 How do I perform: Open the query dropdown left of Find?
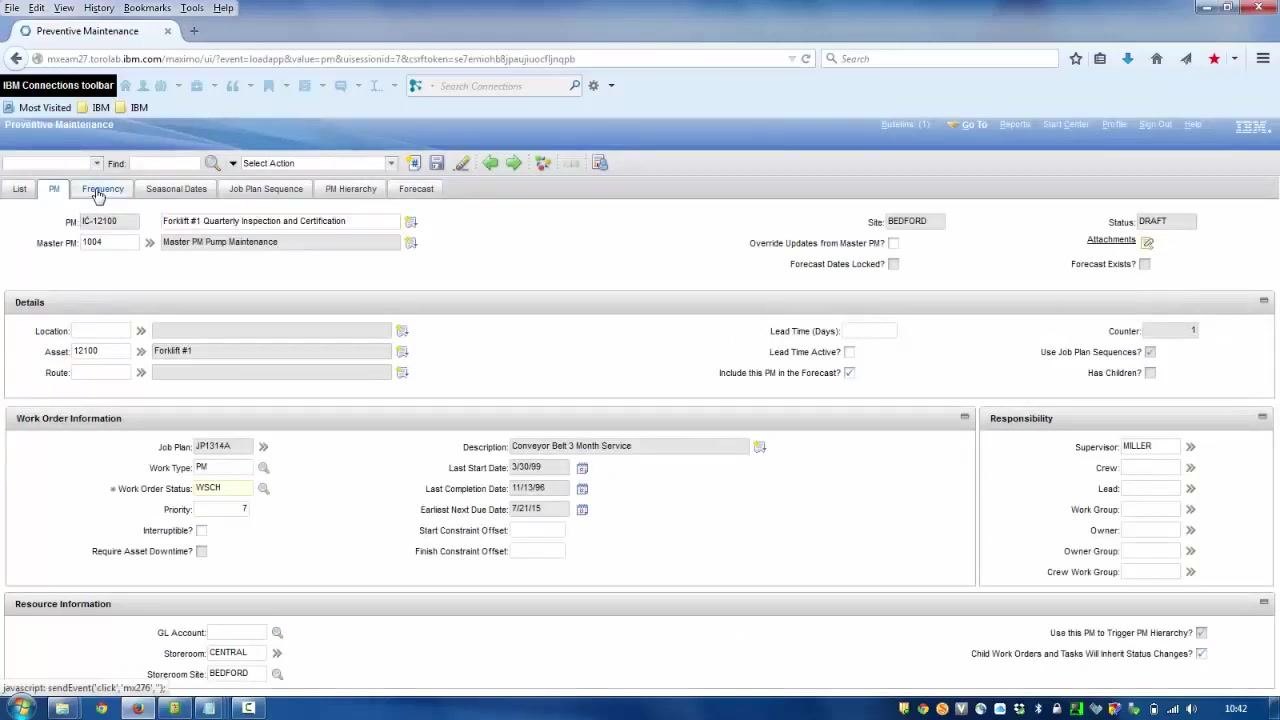(x=96, y=163)
